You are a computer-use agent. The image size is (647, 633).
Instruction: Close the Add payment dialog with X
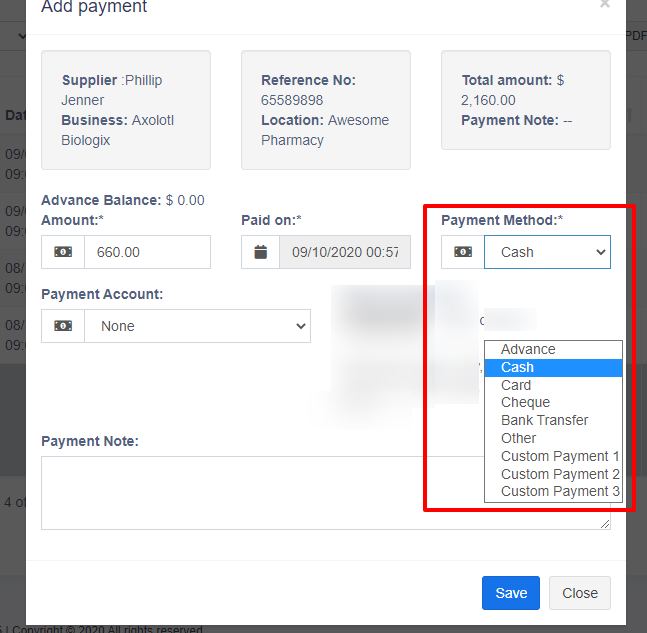click(604, 5)
